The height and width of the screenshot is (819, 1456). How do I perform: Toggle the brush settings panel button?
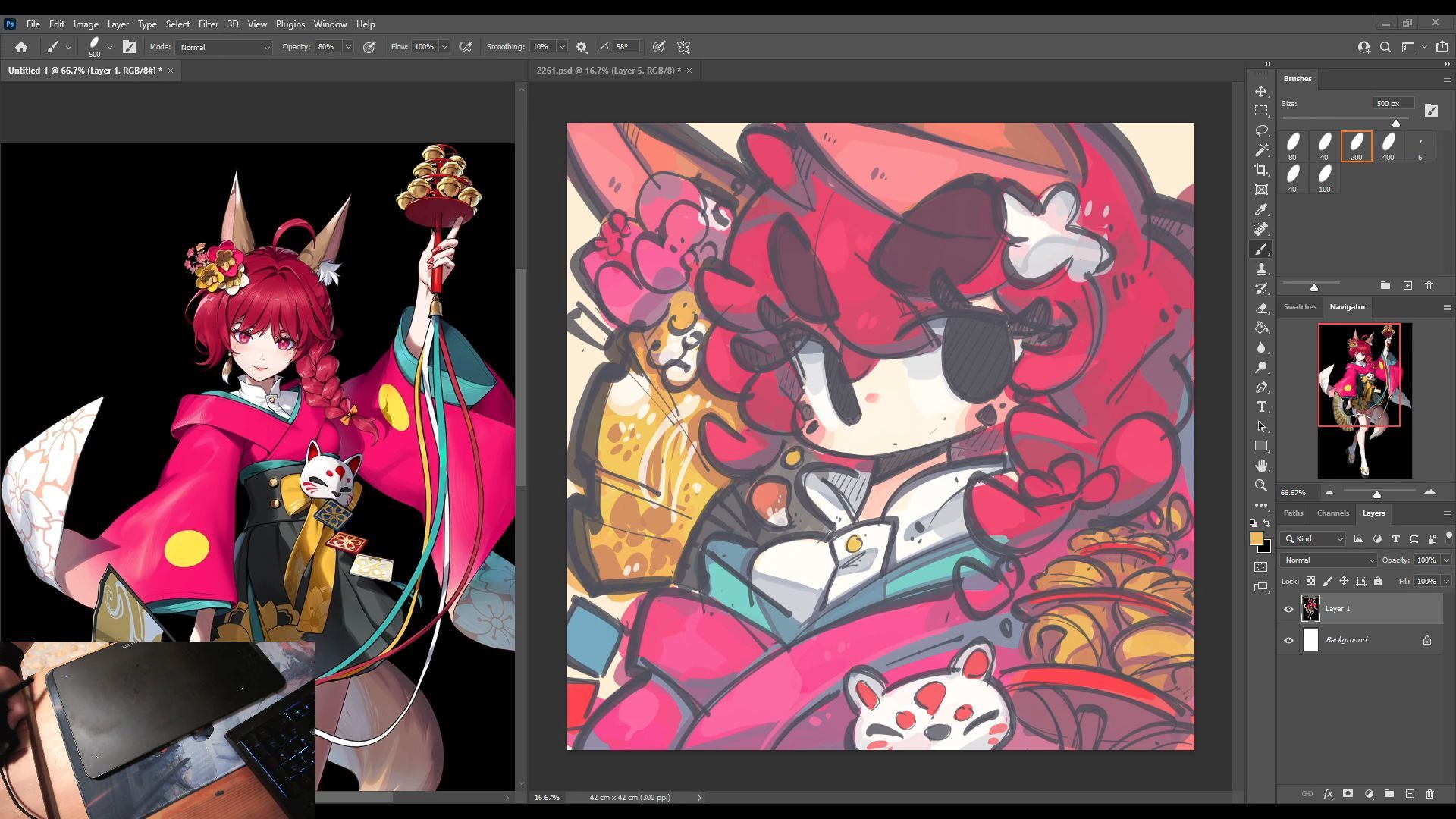[130, 47]
